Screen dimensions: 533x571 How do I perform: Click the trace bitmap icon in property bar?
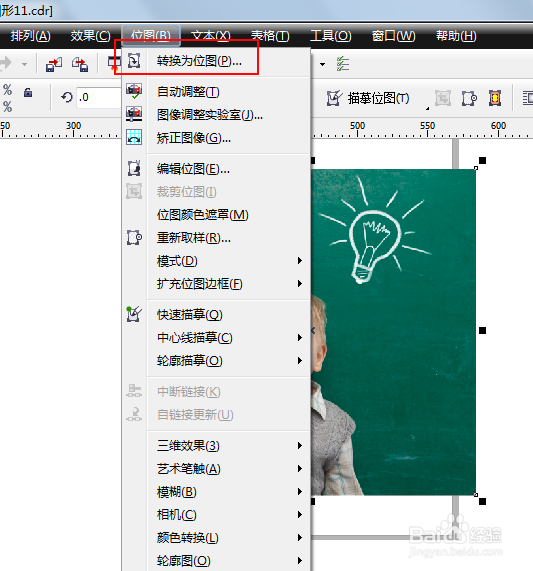point(334,98)
